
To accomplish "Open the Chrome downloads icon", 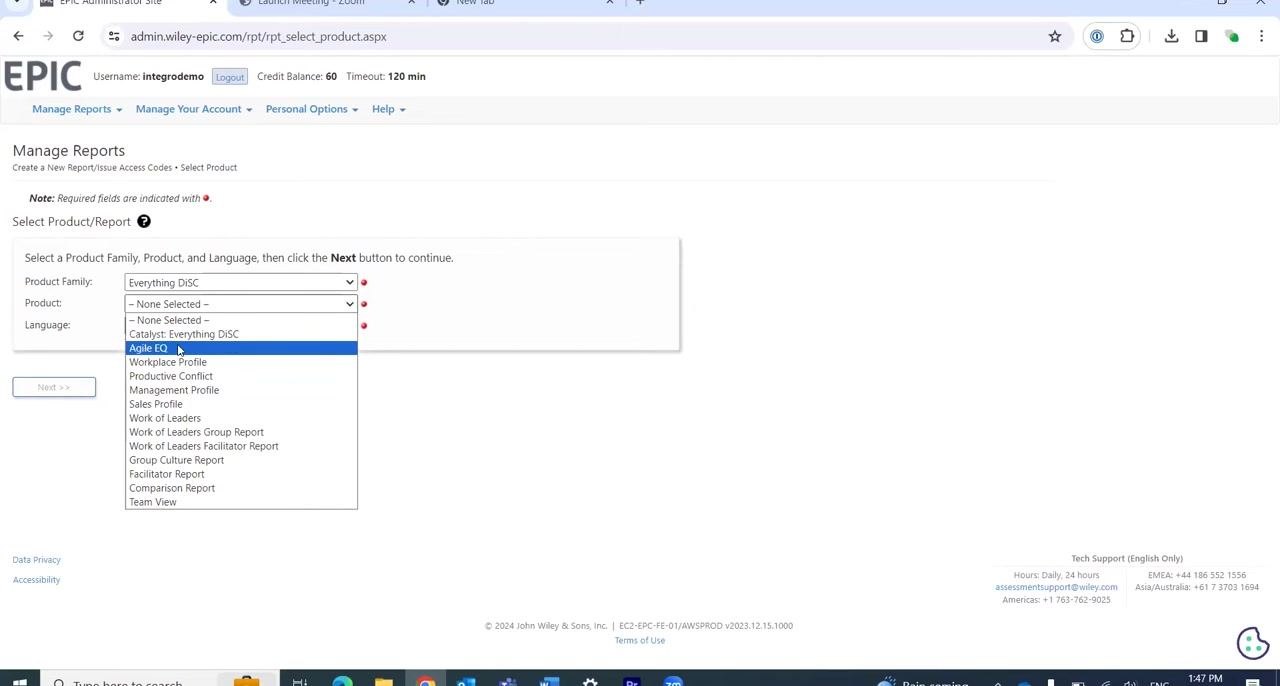I will pos(1171,36).
